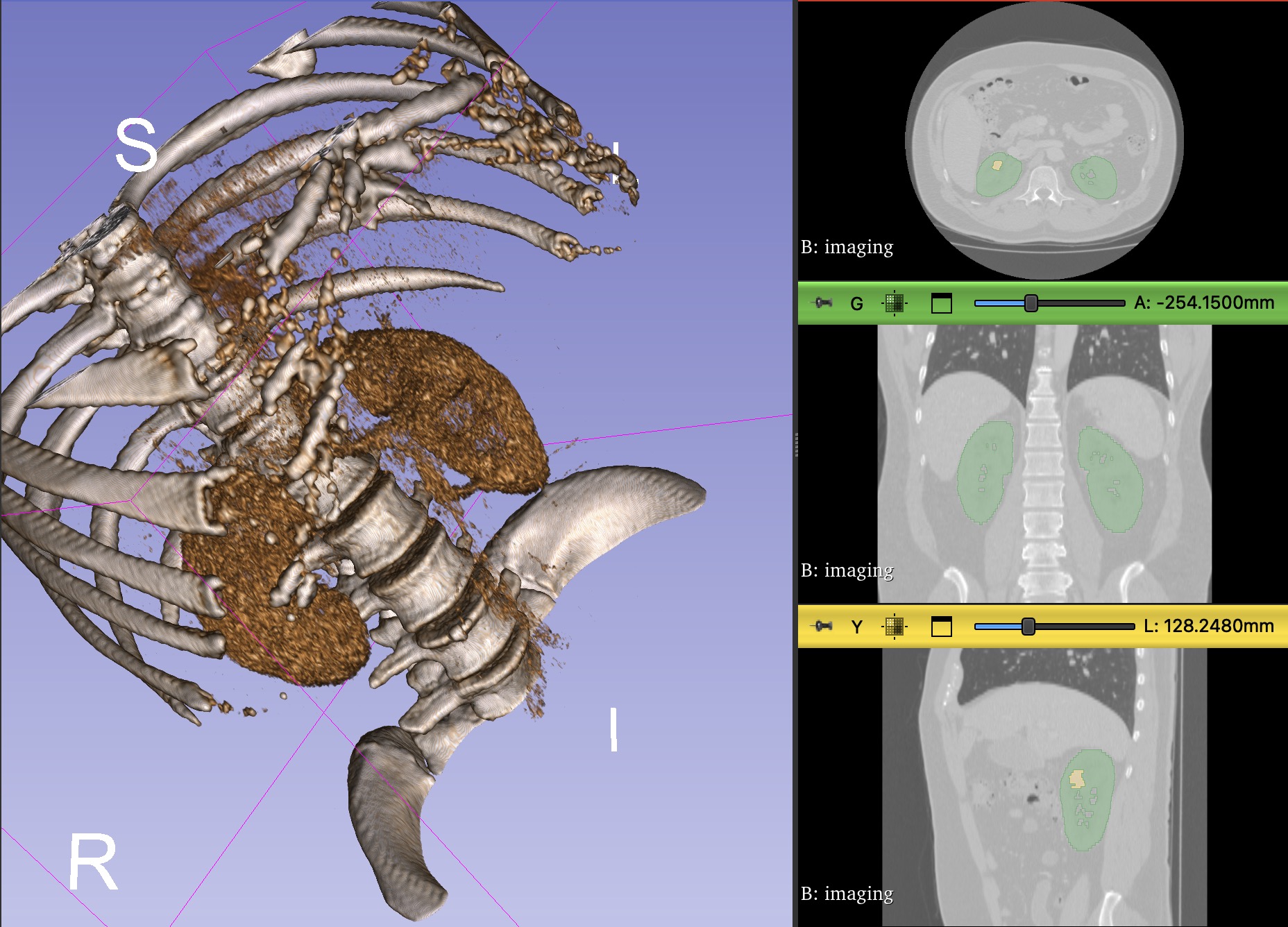1288x927 pixels.
Task: Click the pin icon in yellow slice bar
Action: tap(823, 626)
